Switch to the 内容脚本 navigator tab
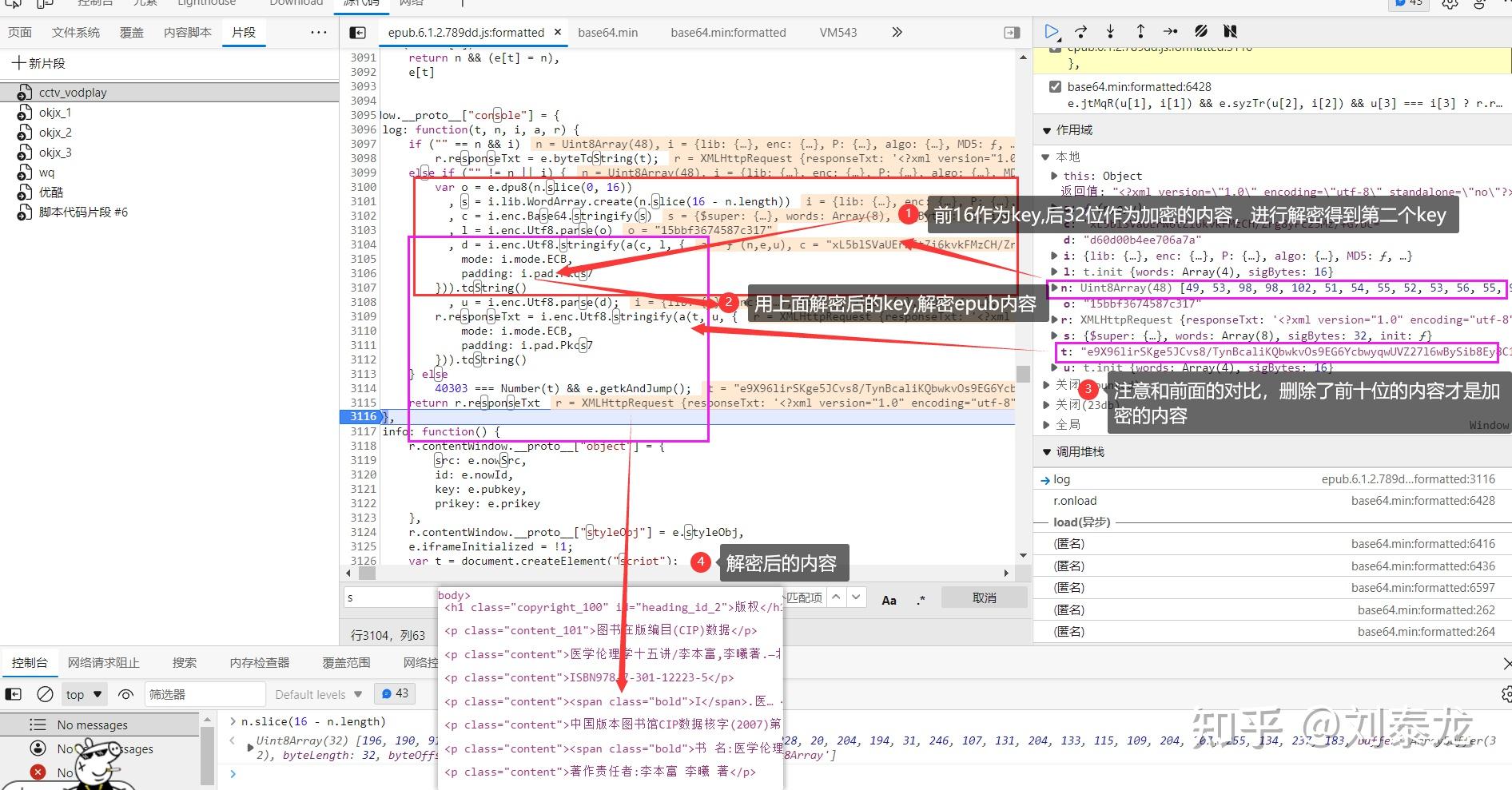 (188, 33)
